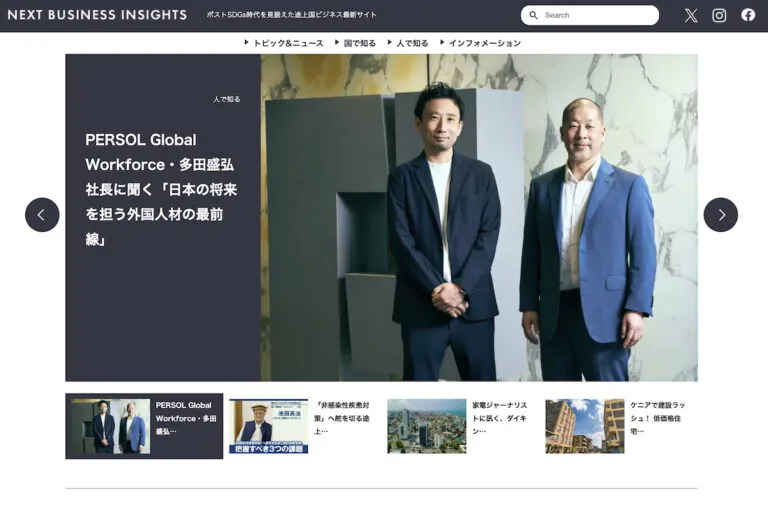768x512 pixels.
Task: Select the city skyline thumbnail
Action: click(x=427, y=426)
